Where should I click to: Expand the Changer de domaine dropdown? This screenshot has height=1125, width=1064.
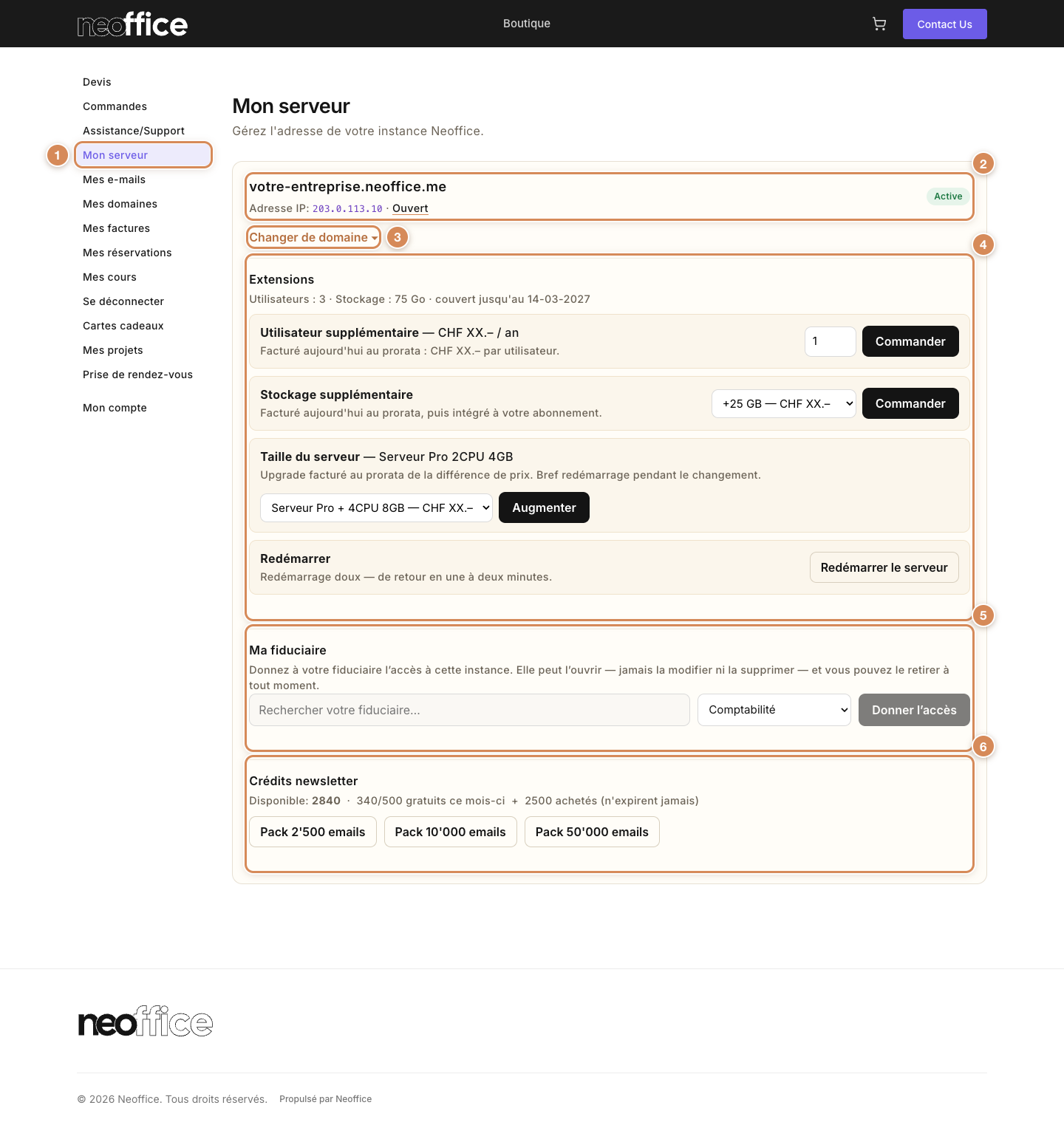313,237
